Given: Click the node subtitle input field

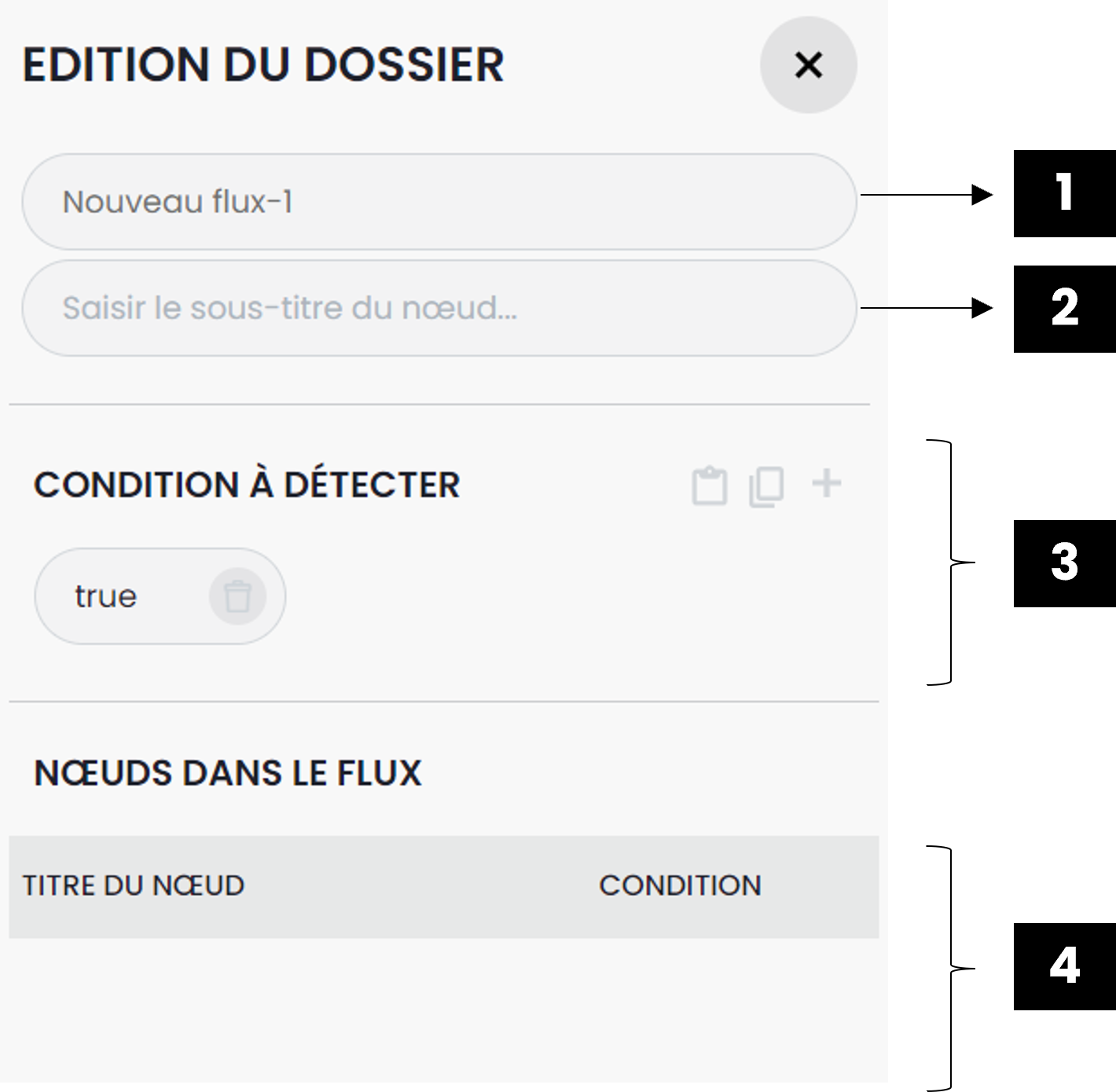Looking at the screenshot, I should pyautogui.click(x=439, y=308).
